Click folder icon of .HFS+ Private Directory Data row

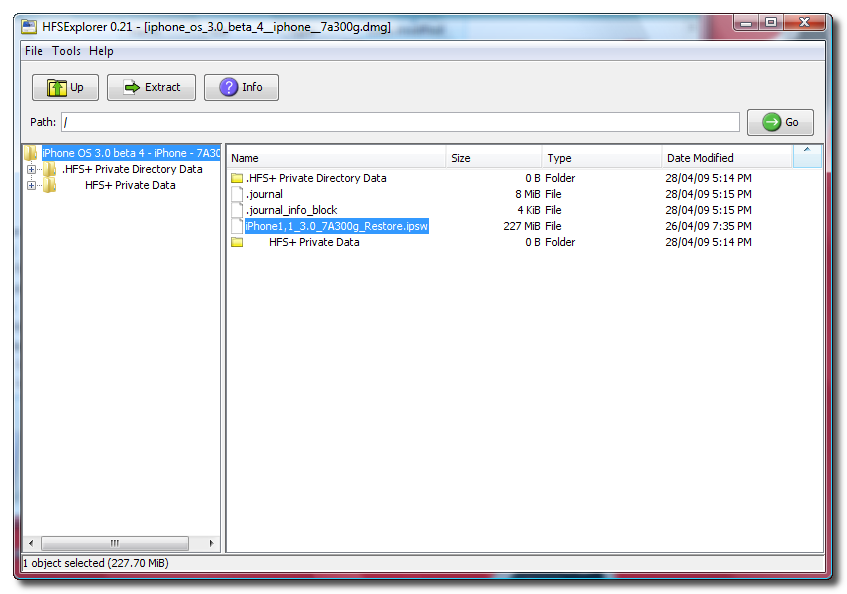[x=237, y=178]
